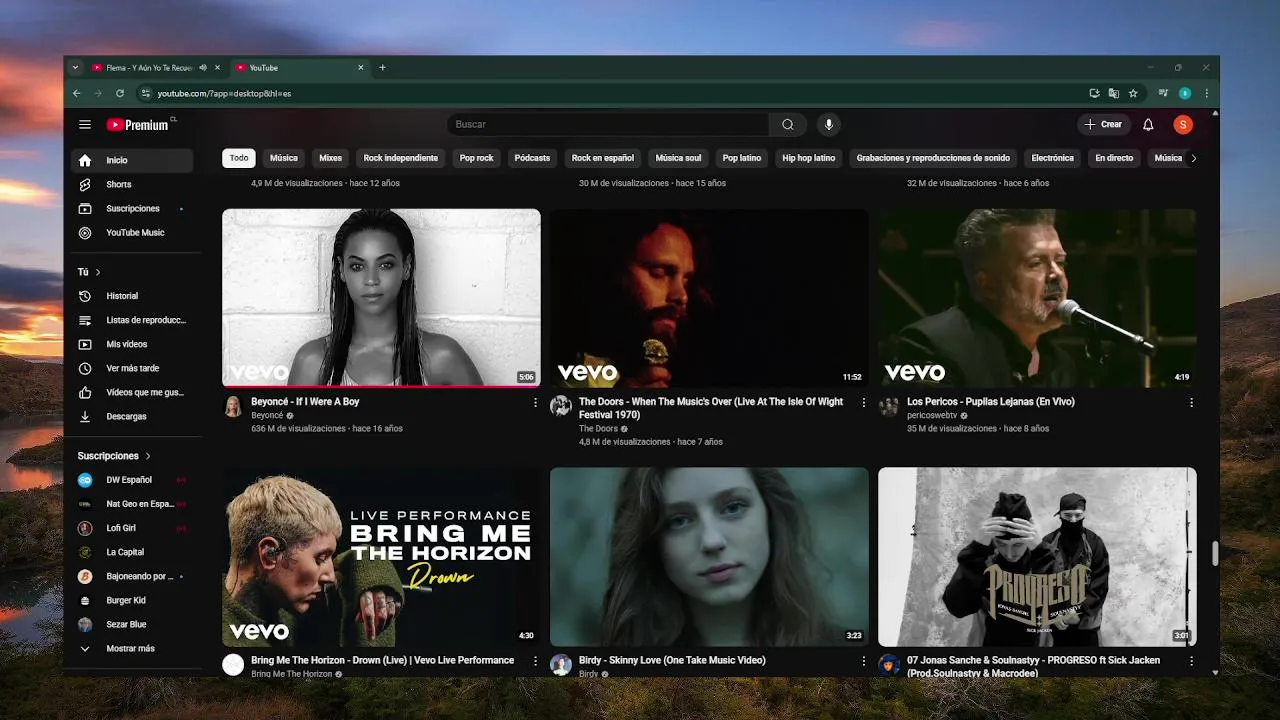Image resolution: width=1280 pixels, height=720 pixels.
Task: Open the hamburger guide menu
Action: (x=85, y=125)
